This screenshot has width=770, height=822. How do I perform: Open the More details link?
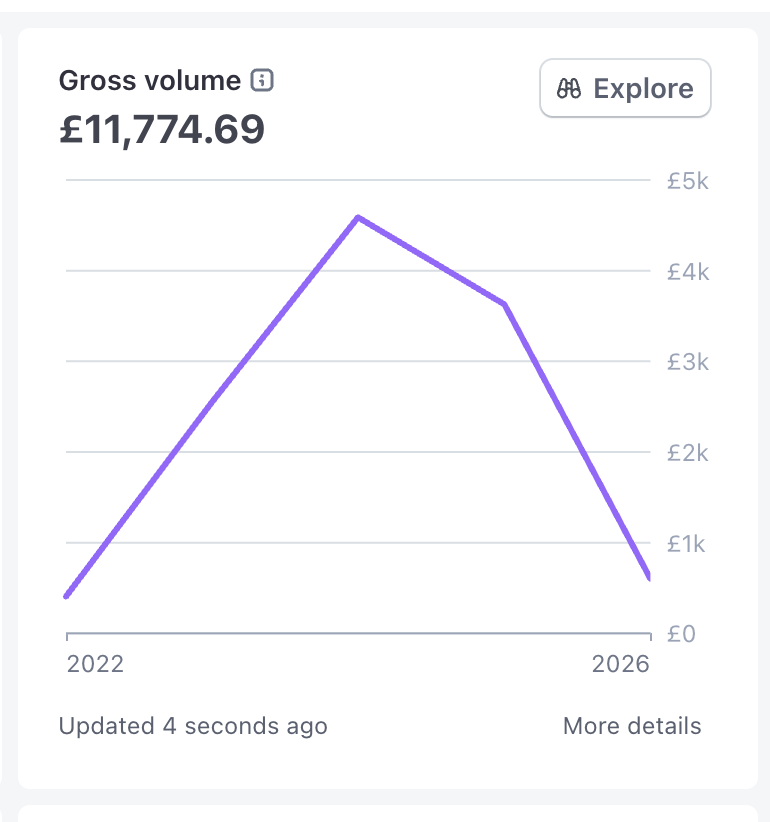click(x=632, y=726)
